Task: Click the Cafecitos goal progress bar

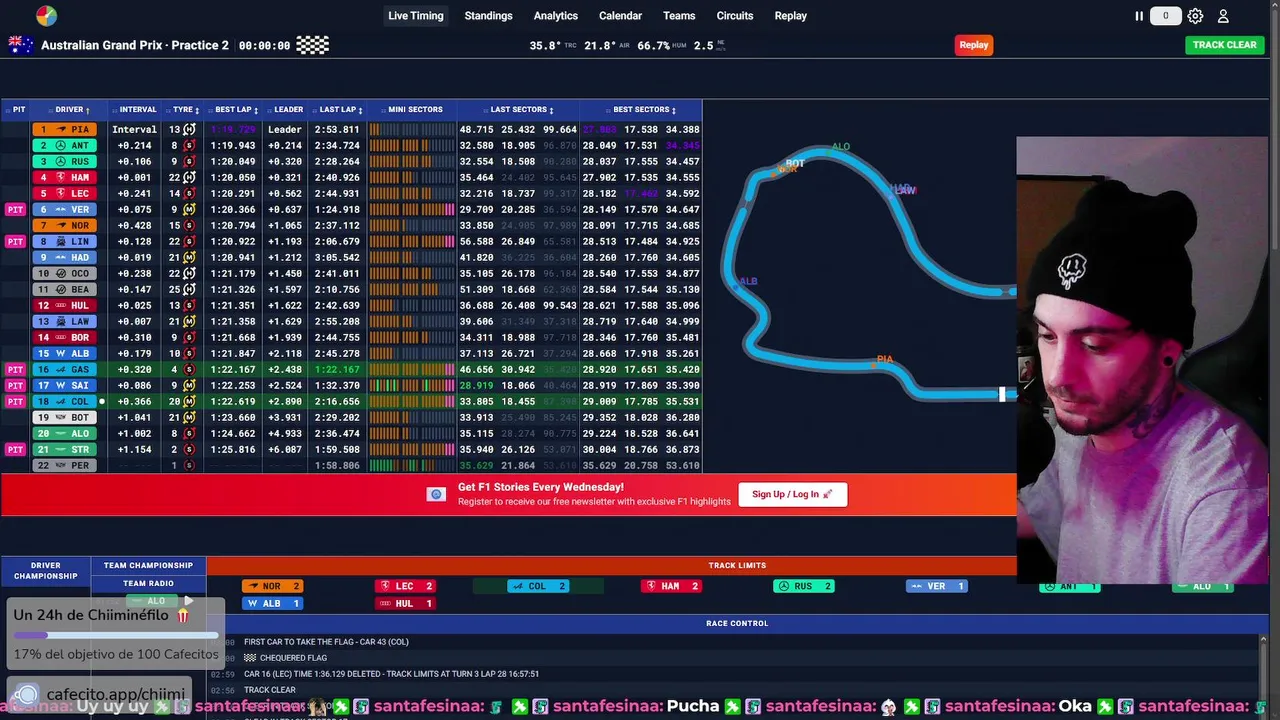Action: (x=116, y=634)
